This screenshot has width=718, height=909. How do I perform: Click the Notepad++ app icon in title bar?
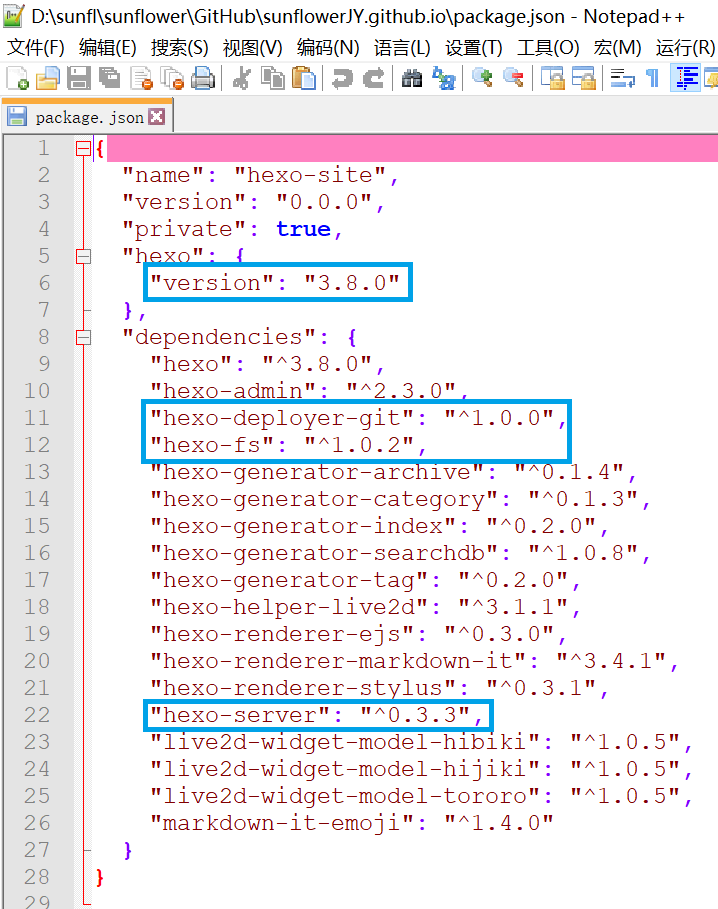(14, 16)
